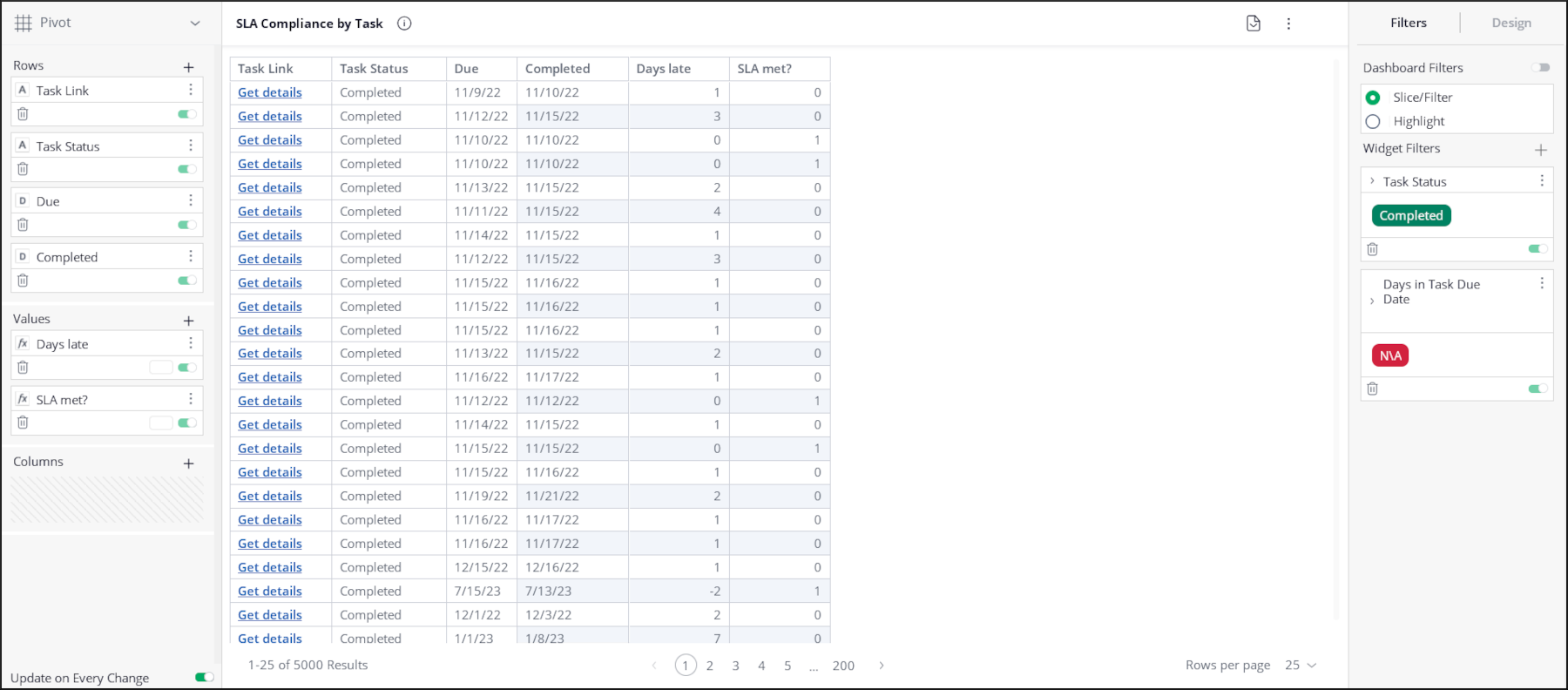
Task: Toggle Dashboard Filters switch
Action: 1541,67
